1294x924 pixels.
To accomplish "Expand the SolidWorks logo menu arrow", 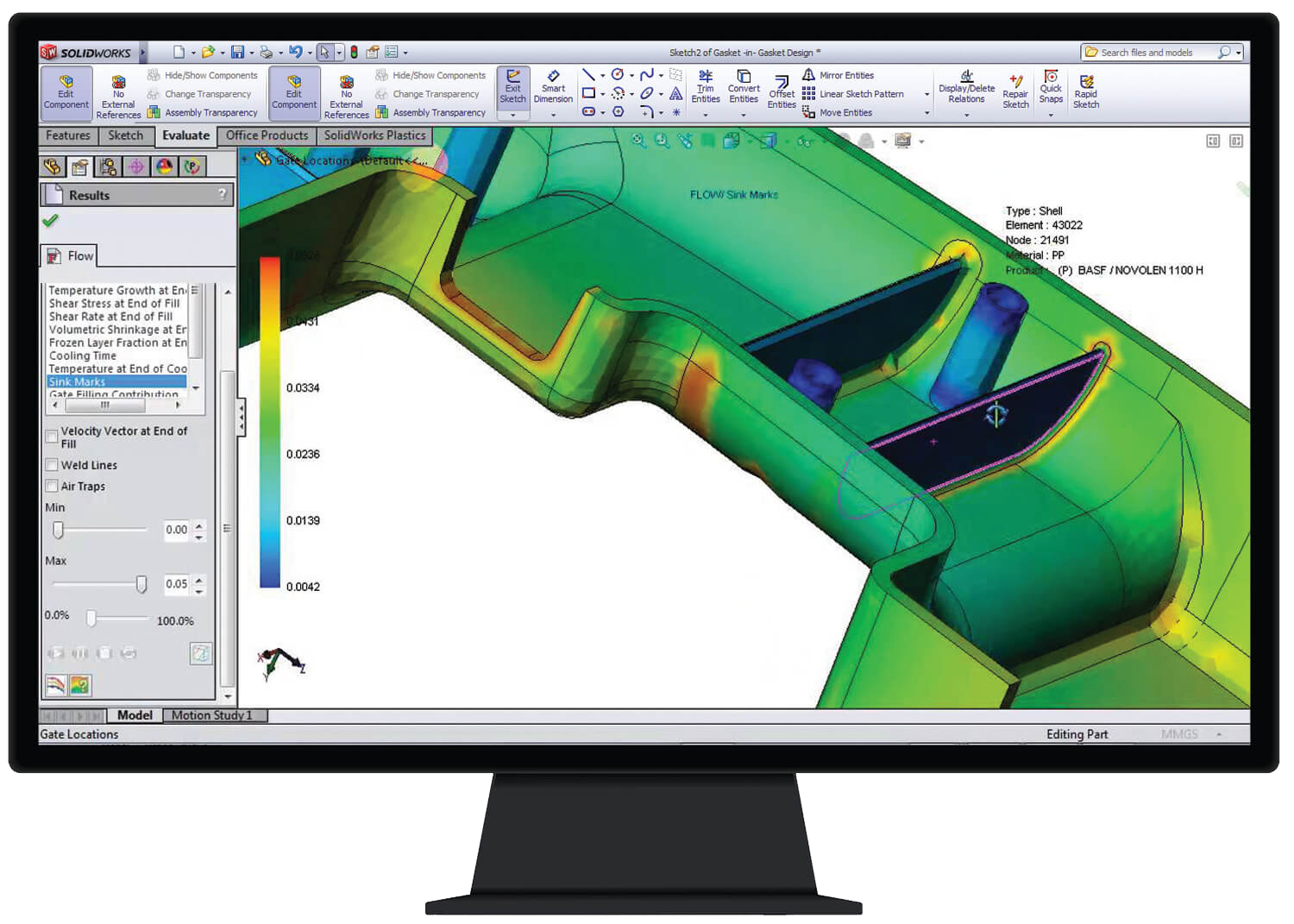I will coord(142,53).
